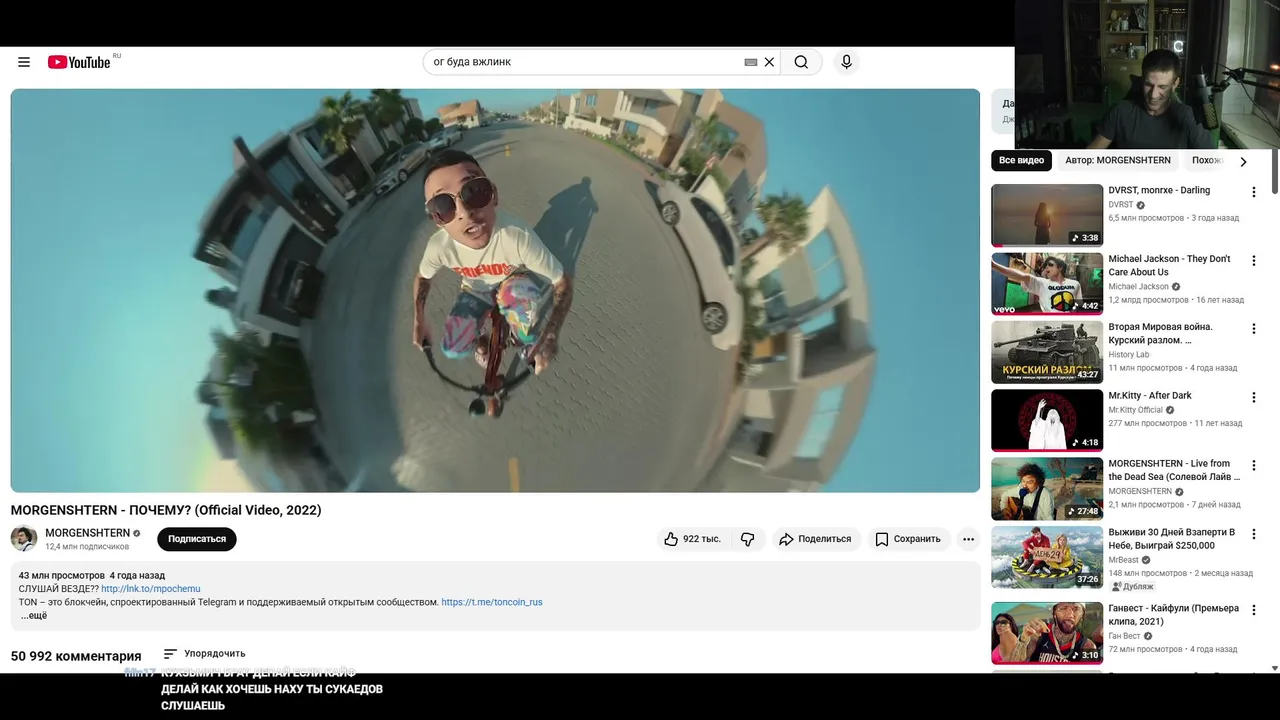Open options menu for Ганвест Кайфули video
This screenshot has height=720, width=1280.
click(1254, 610)
